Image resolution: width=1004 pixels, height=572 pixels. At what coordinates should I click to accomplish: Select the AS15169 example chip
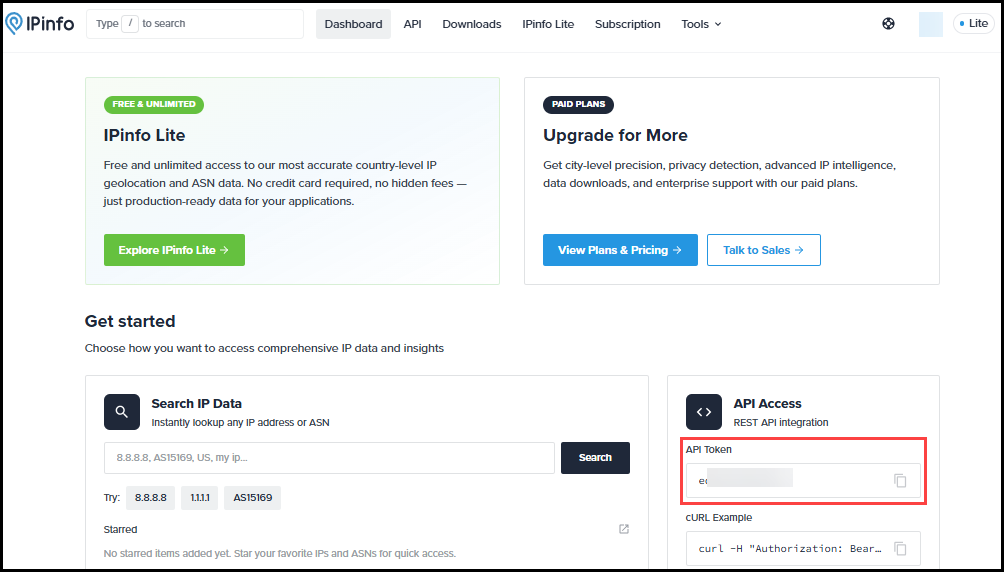tap(252, 498)
